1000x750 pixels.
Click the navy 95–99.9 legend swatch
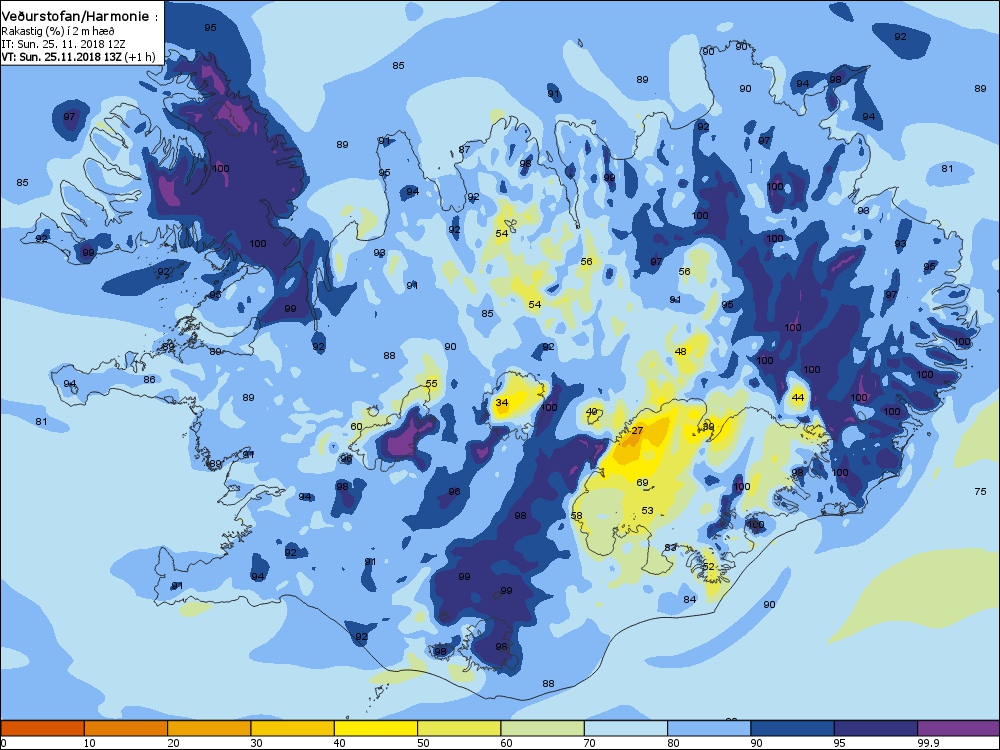[876, 728]
